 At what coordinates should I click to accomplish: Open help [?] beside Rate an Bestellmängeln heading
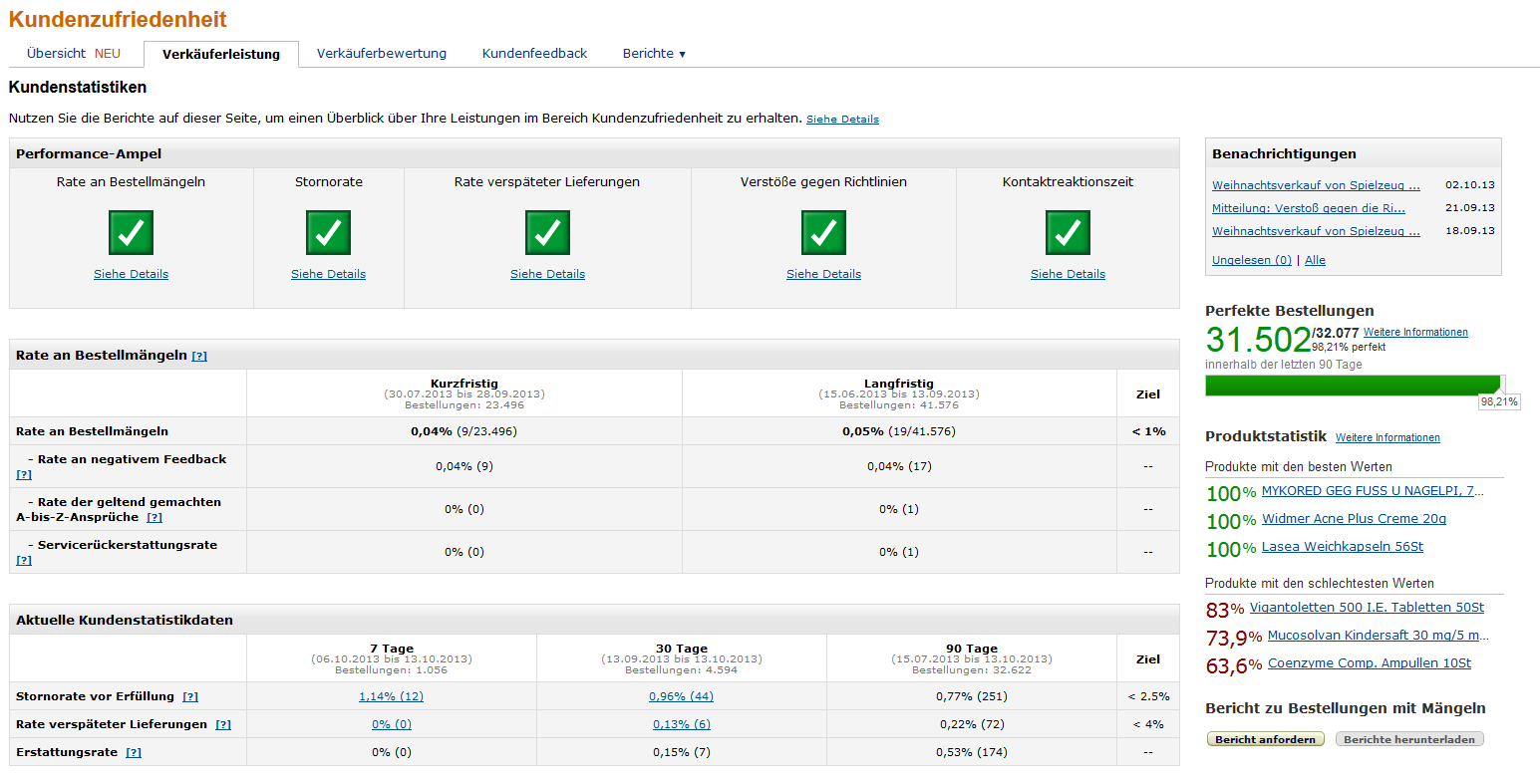click(199, 356)
